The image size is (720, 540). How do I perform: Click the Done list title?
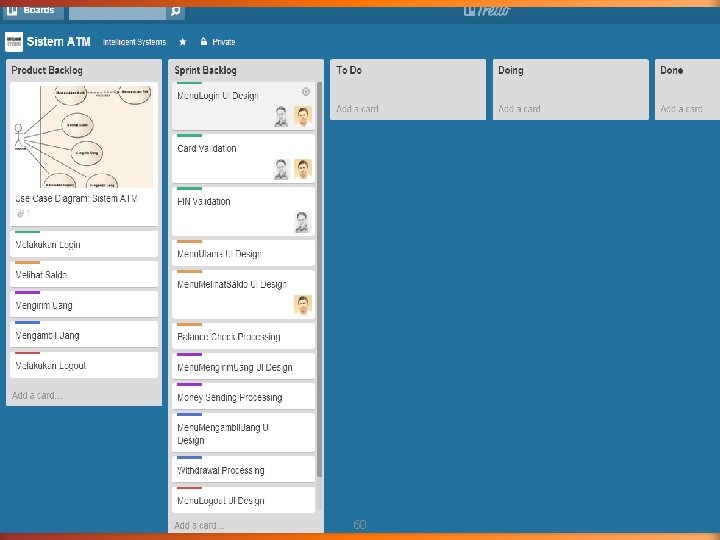671,70
